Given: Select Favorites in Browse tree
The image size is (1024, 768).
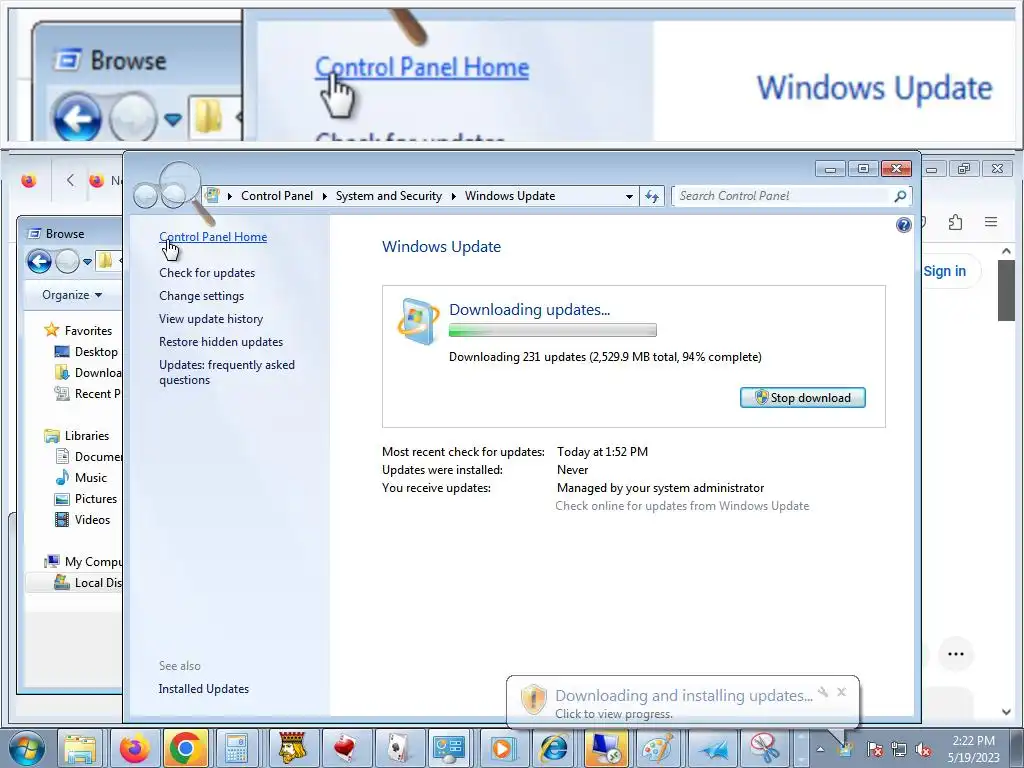Looking at the screenshot, I should click(78, 330).
